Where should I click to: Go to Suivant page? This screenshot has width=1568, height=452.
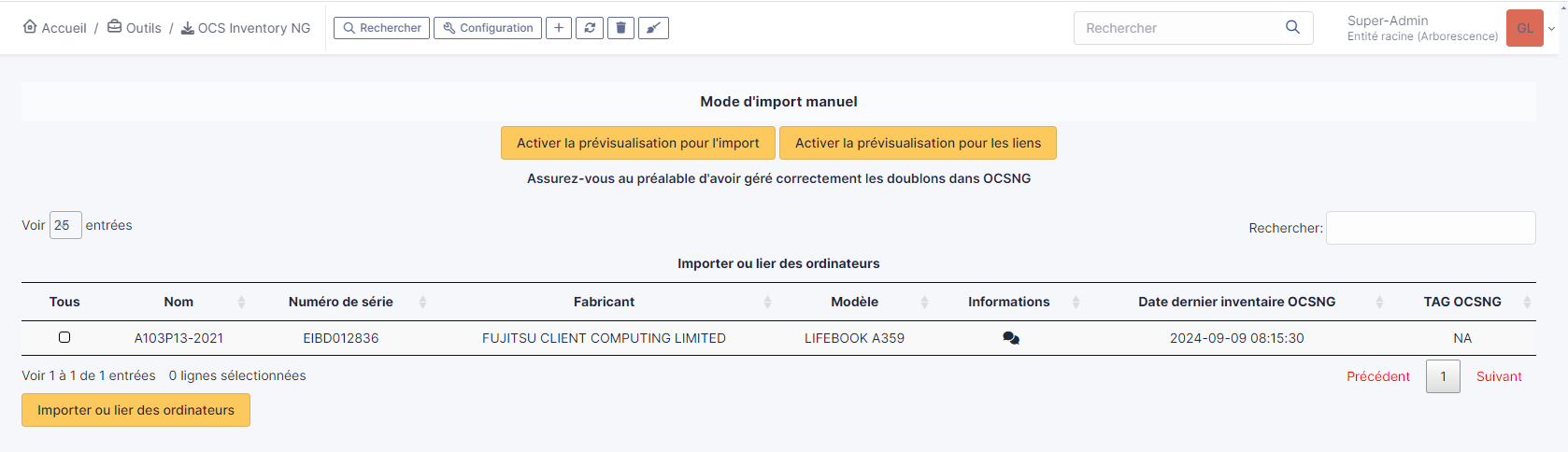pyautogui.click(x=1499, y=376)
